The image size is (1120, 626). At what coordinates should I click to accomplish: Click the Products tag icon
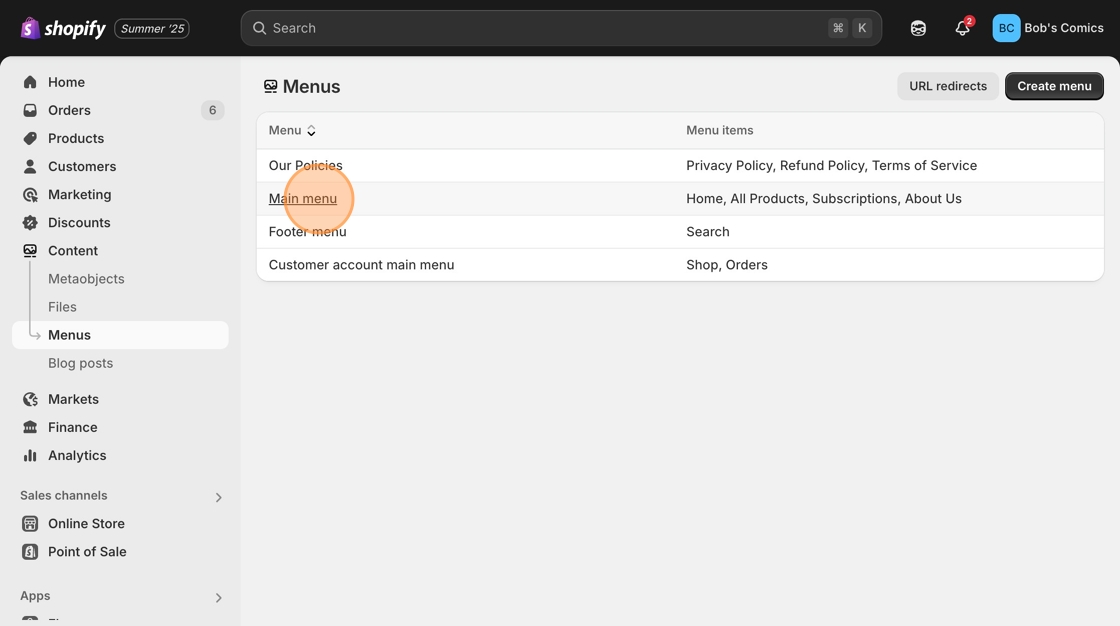pos(30,138)
